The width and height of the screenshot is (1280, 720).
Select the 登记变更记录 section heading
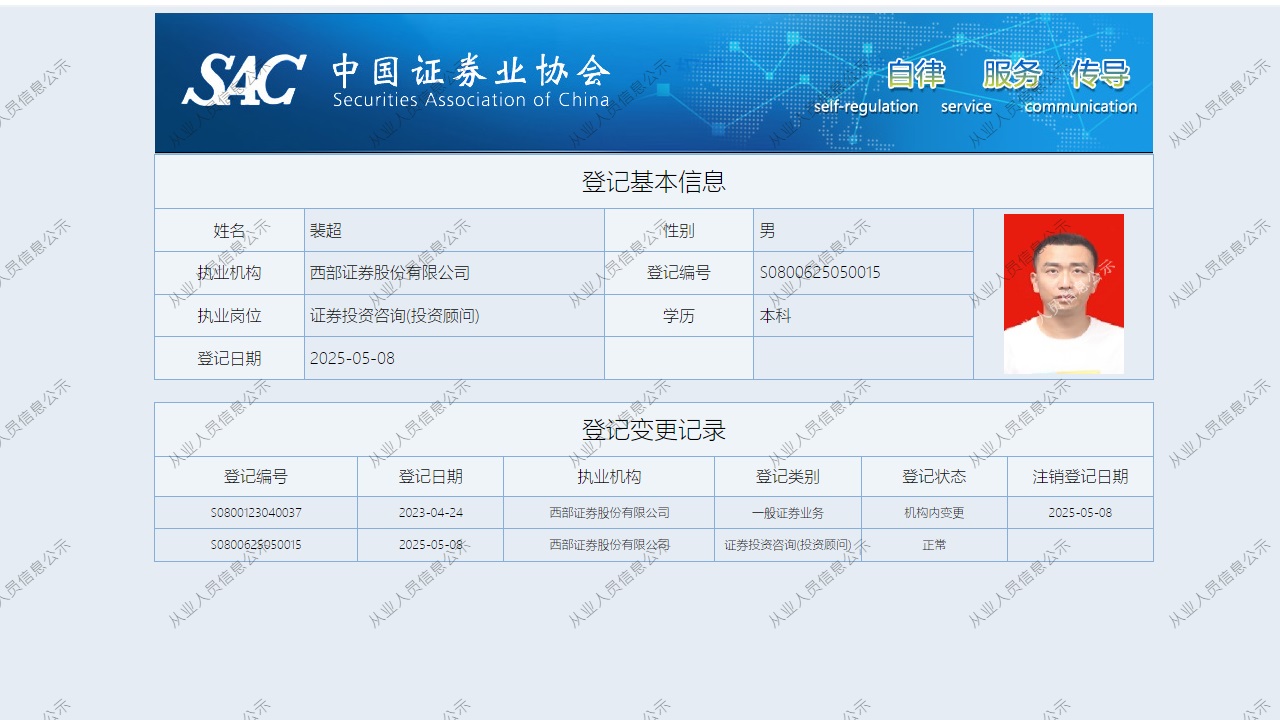tap(653, 430)
